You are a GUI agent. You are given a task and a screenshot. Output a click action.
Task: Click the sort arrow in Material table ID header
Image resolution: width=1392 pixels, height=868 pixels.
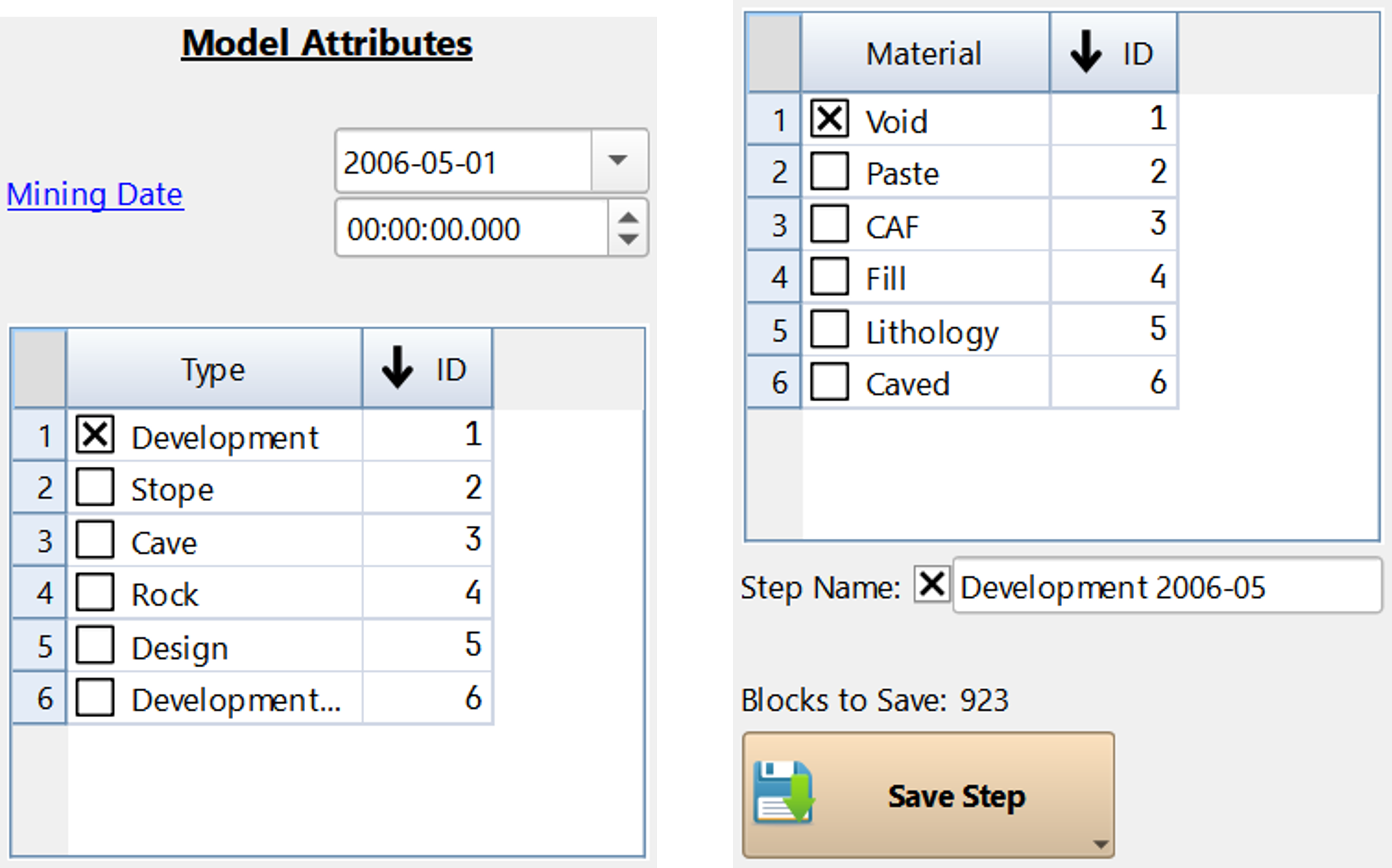tap(1085, 52)
